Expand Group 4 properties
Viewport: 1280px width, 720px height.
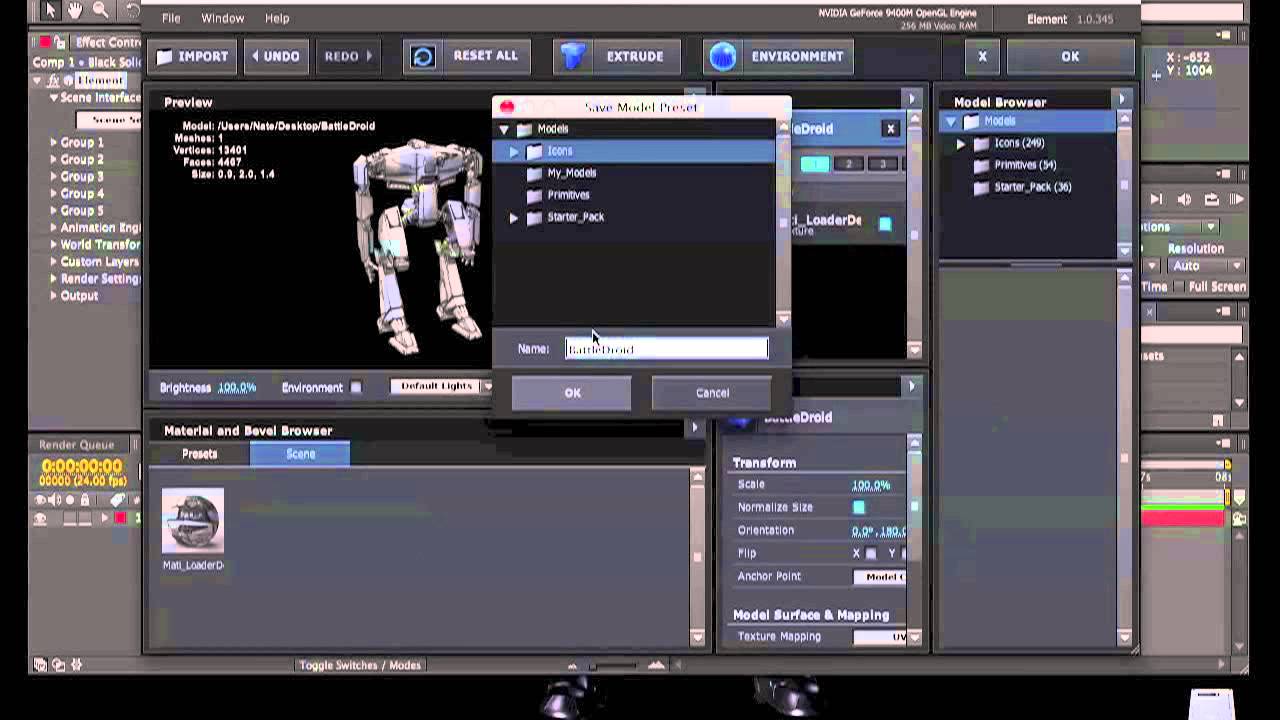pos(53,193)
